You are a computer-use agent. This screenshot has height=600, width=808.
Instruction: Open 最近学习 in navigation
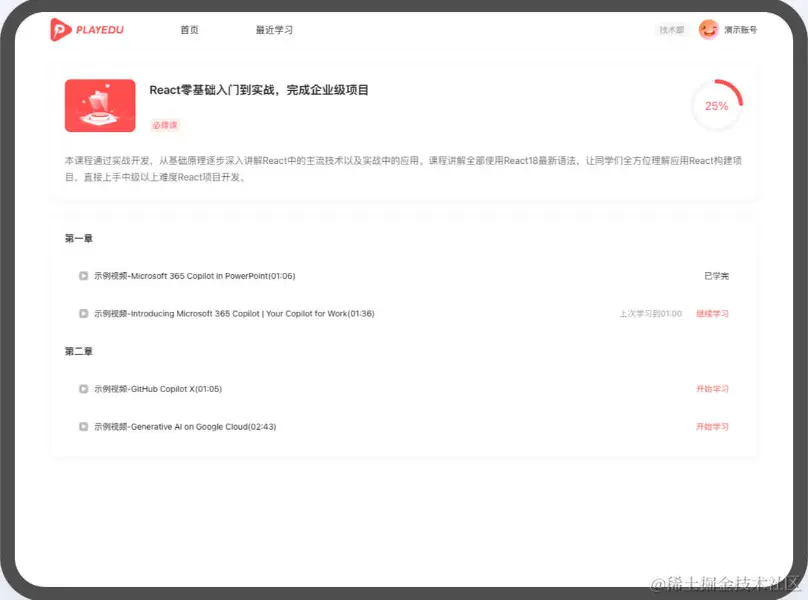274,30
